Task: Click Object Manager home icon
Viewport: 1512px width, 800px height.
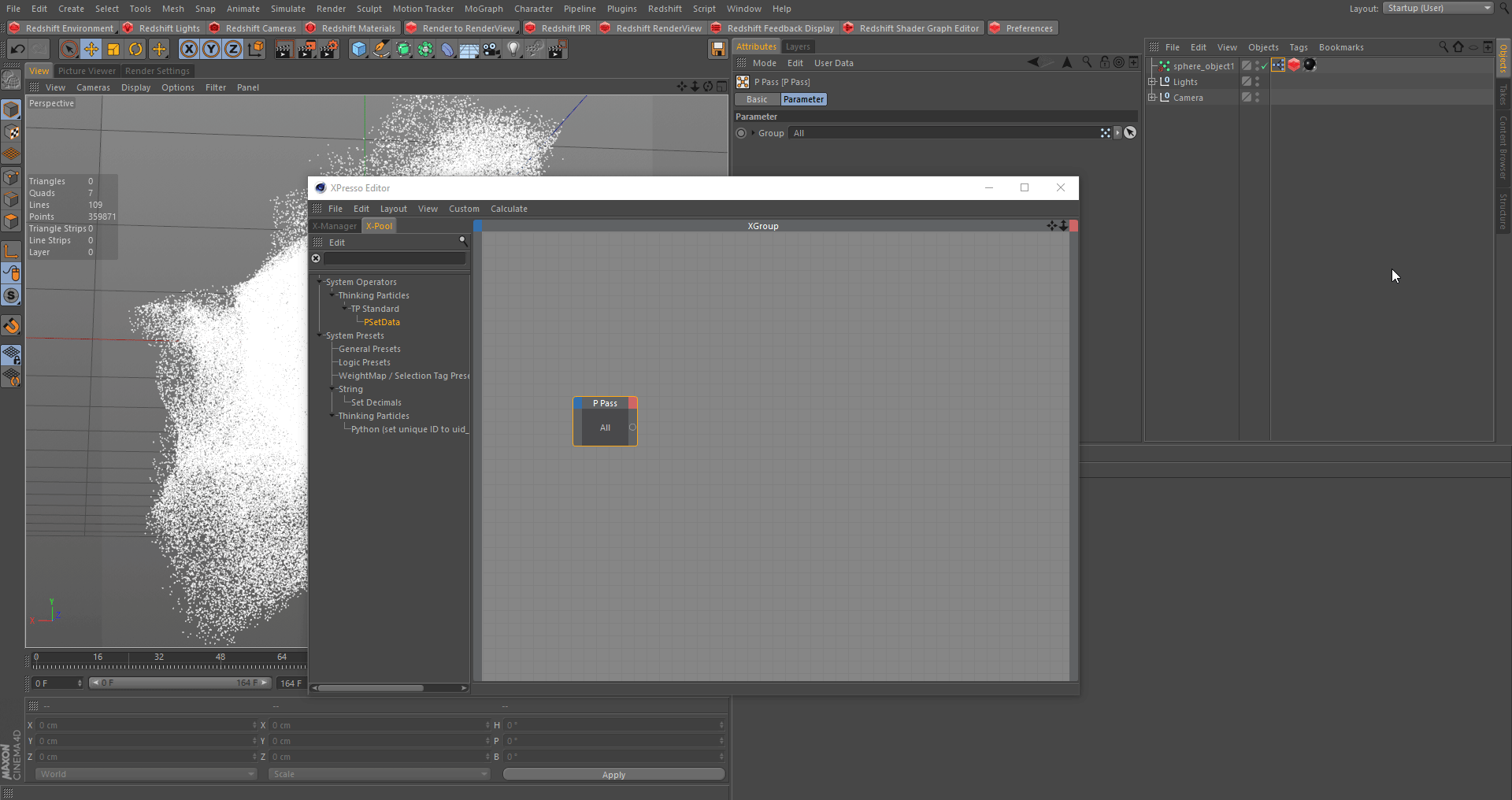Action: [x=1458, y=46]
